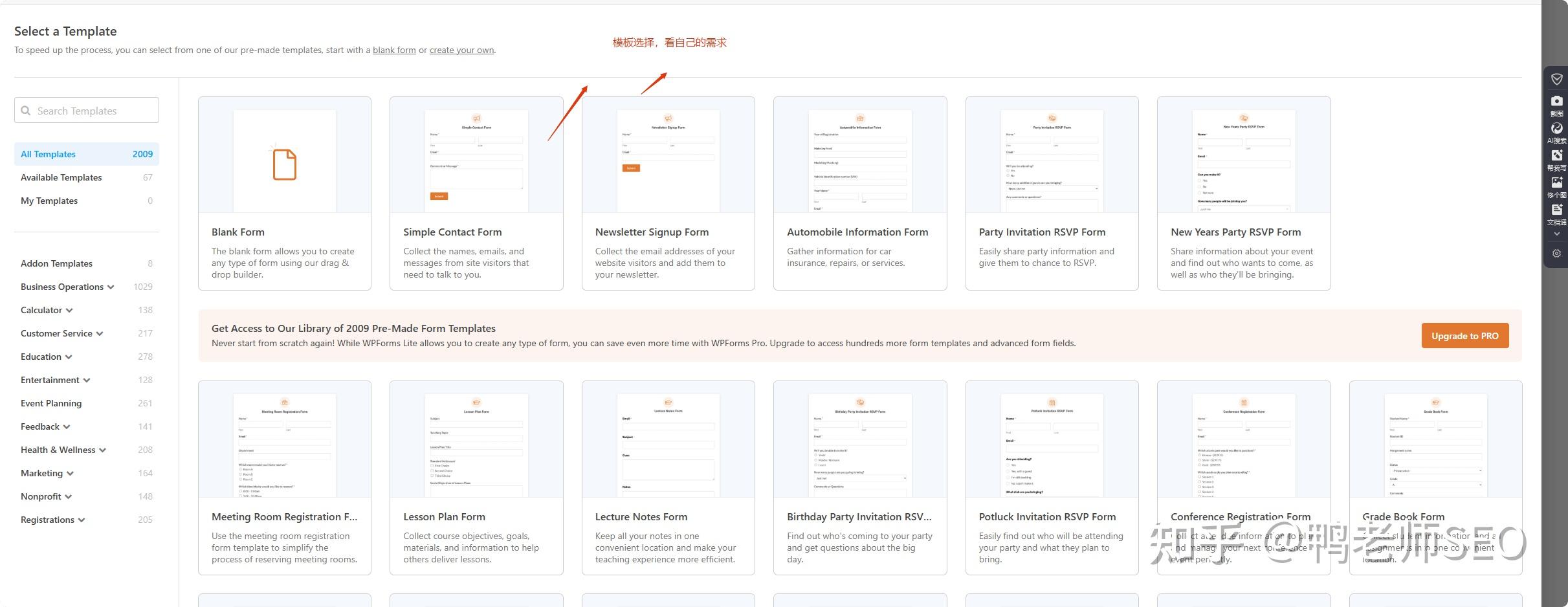Image resolution: width=1568 pixels, height=607 pixels.
Task: Click the New Years Party RSVP Form title
Action: tap(1235, 232)
